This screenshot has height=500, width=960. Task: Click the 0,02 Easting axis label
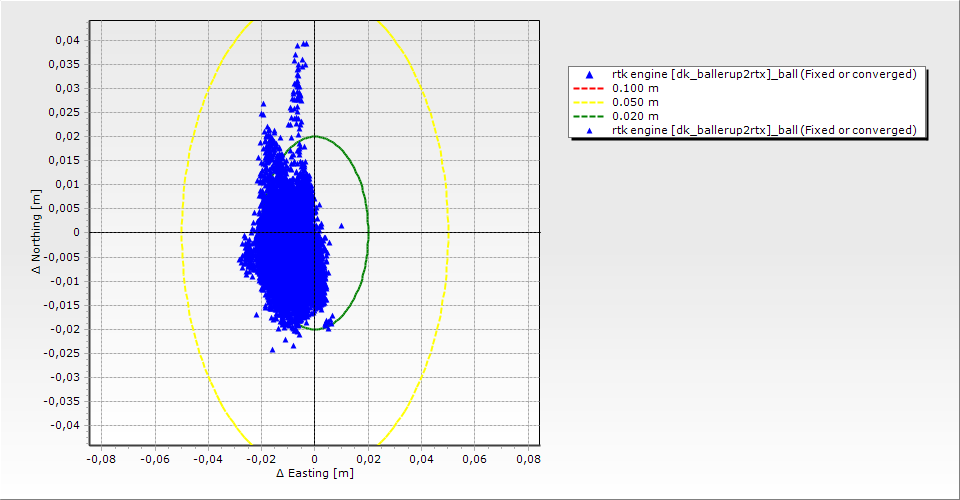pyautogui.click(x=368, y=459)
